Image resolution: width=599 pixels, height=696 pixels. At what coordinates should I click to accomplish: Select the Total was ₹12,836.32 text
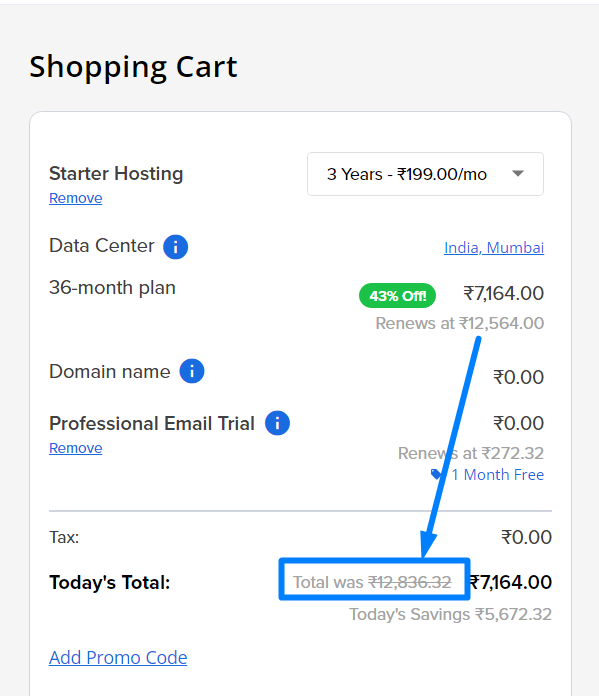click(x=372, y=582)
